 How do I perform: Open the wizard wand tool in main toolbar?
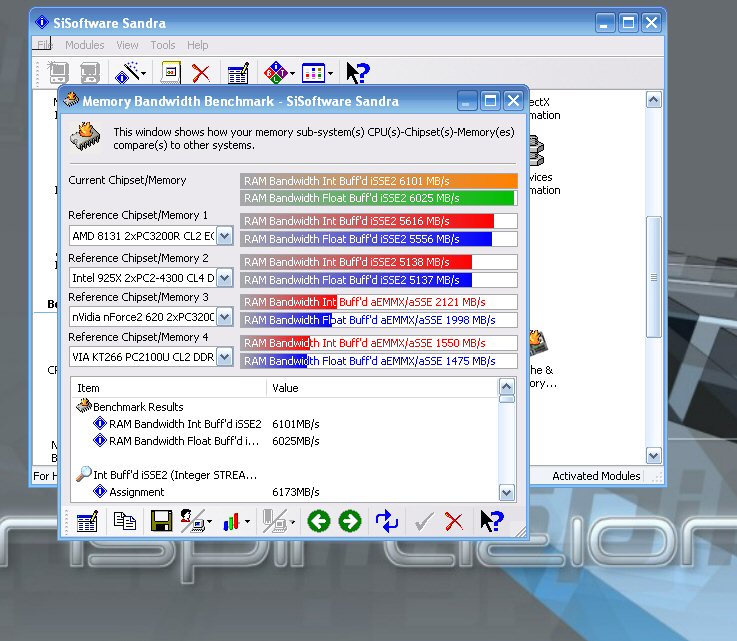click(127, 73)
